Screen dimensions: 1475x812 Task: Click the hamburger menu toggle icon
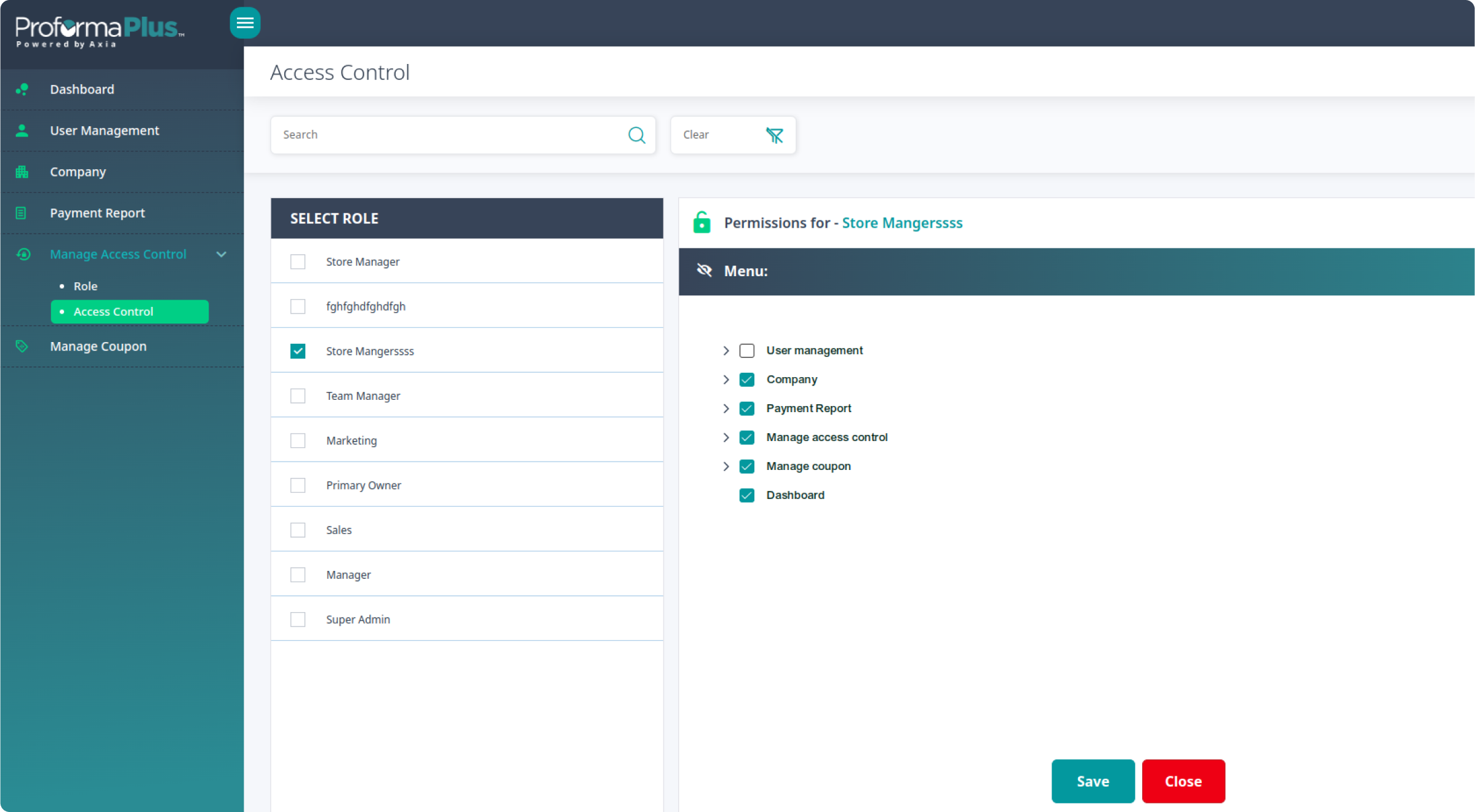click(x=245, y=23)
